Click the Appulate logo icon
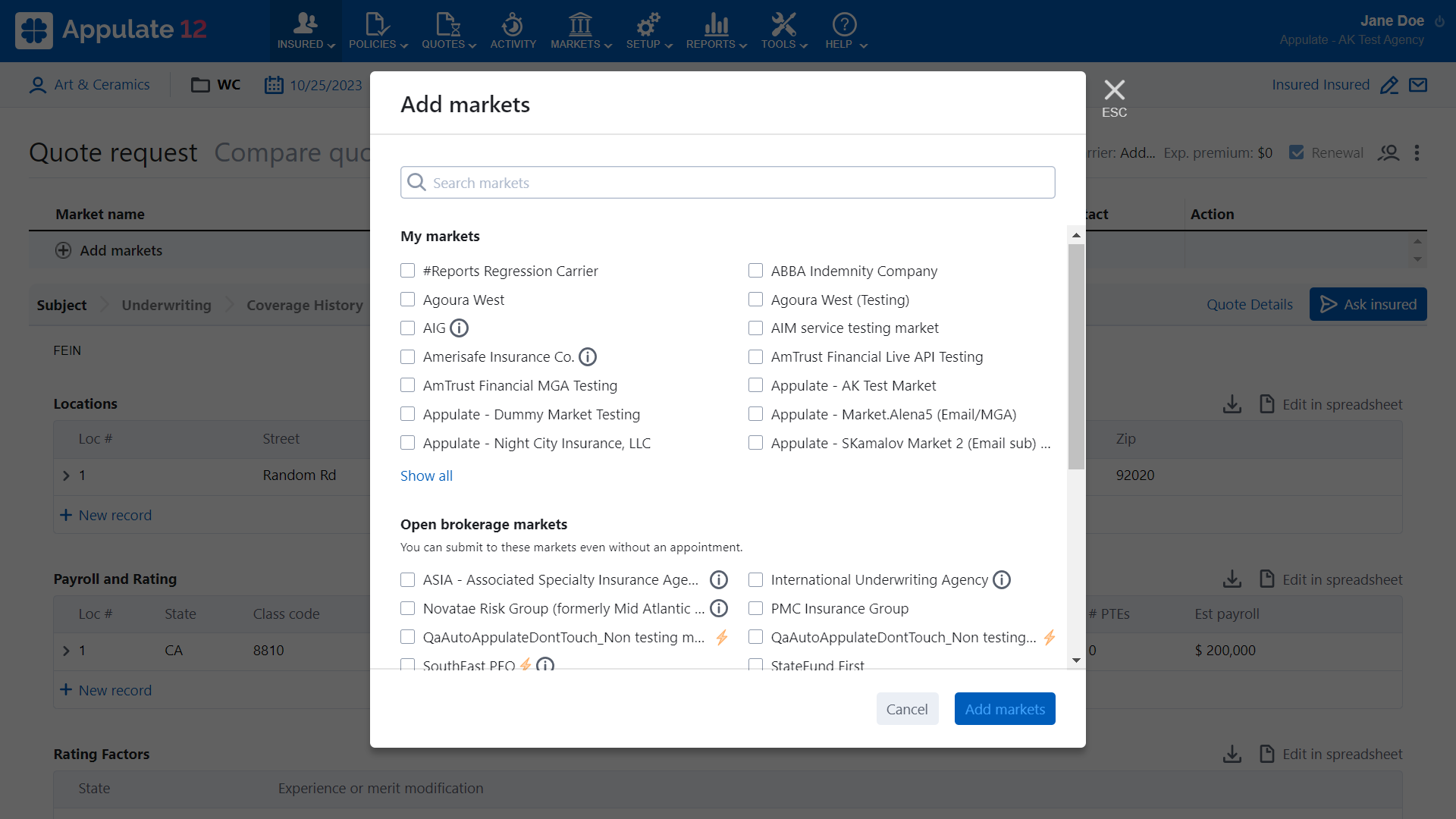Viewport: 1456px width, 819px height. [x=34, y=30]
